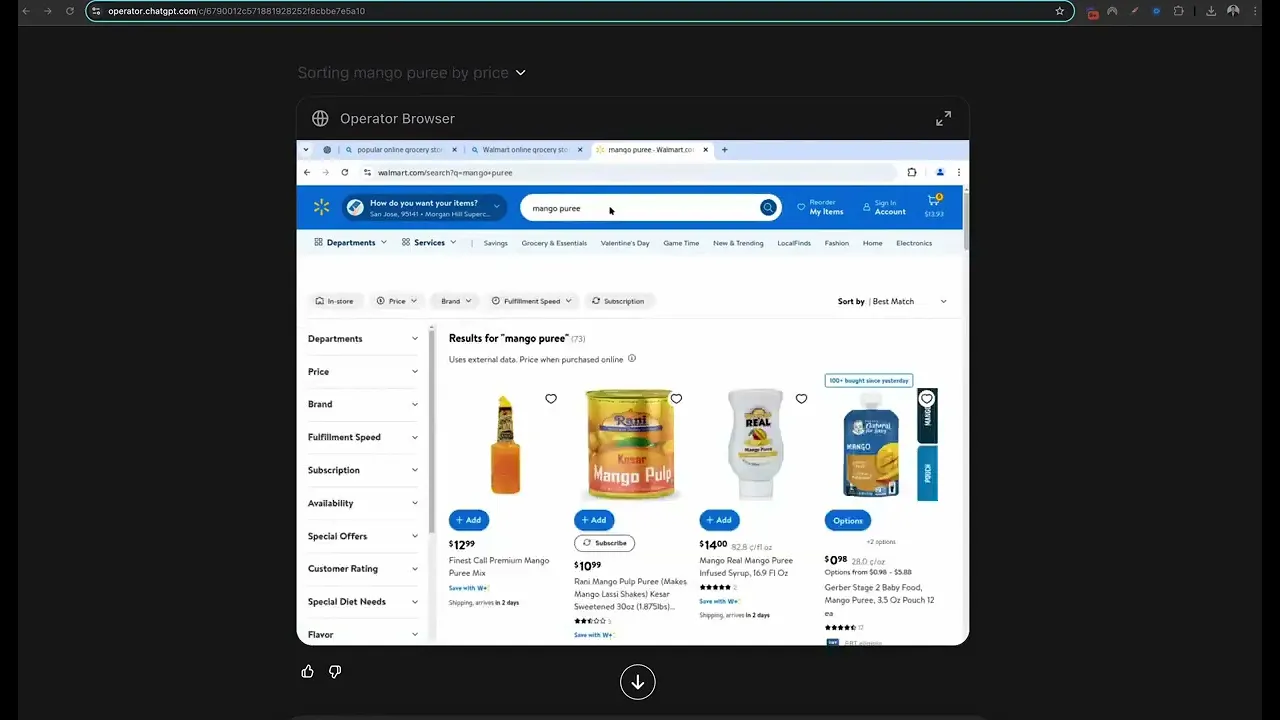
Task: Open the delivery location selector pill
Action: pos(425,207)
